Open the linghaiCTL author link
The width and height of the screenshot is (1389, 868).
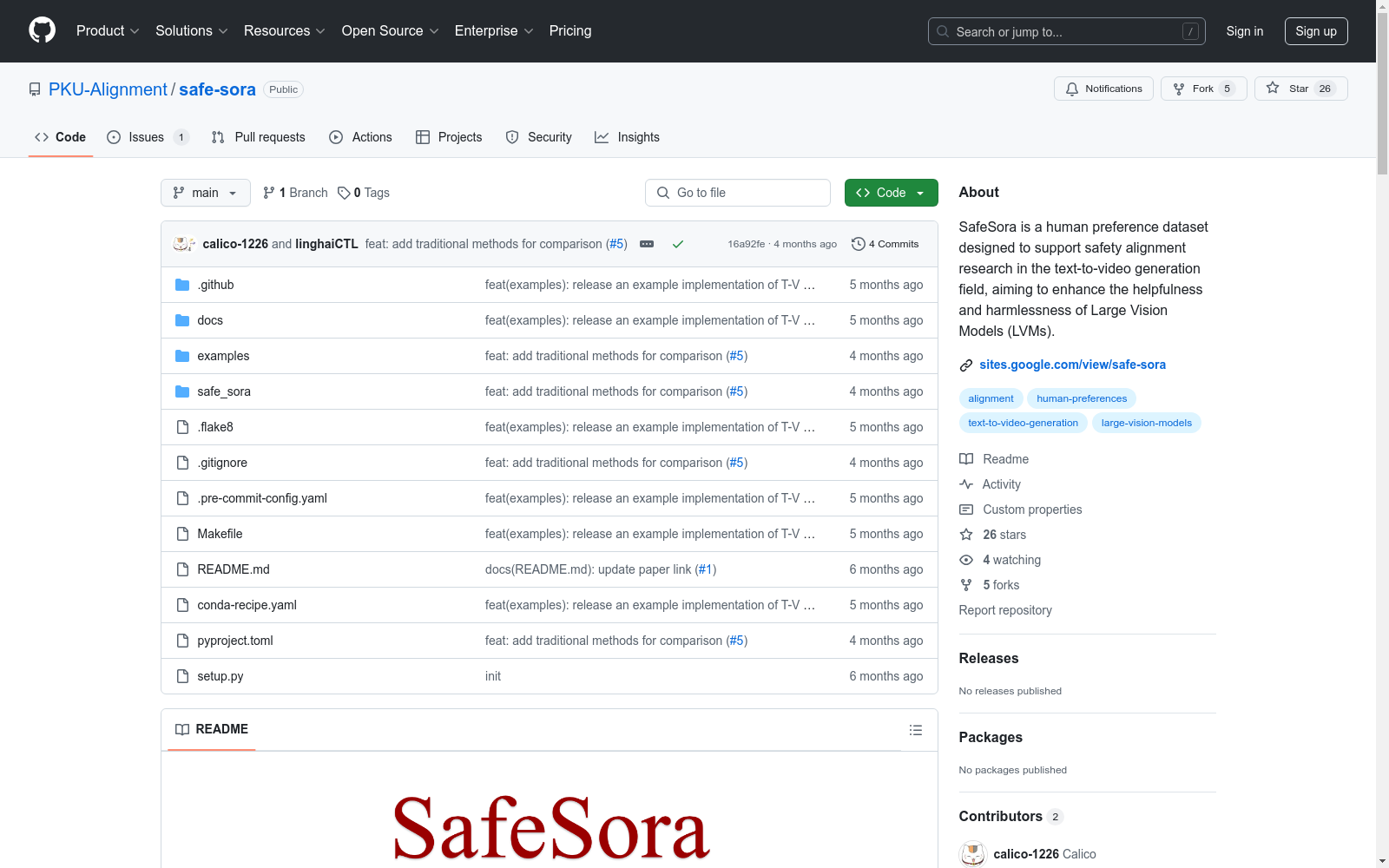tap(326, 244)
